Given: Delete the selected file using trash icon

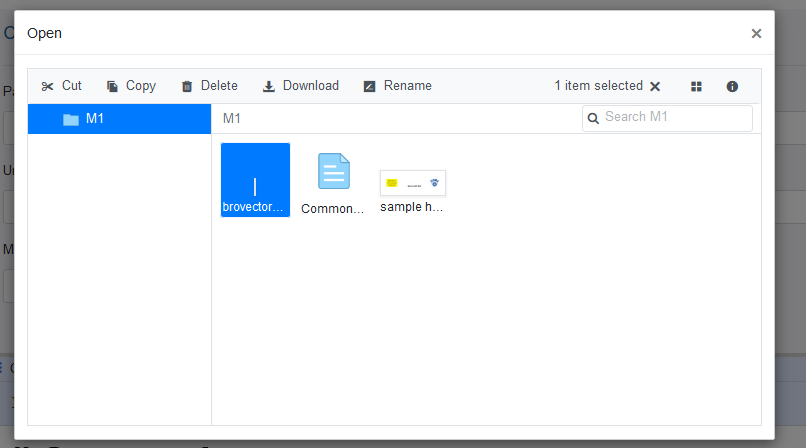Looking at the screenshot, I should (x=187, y=87).
